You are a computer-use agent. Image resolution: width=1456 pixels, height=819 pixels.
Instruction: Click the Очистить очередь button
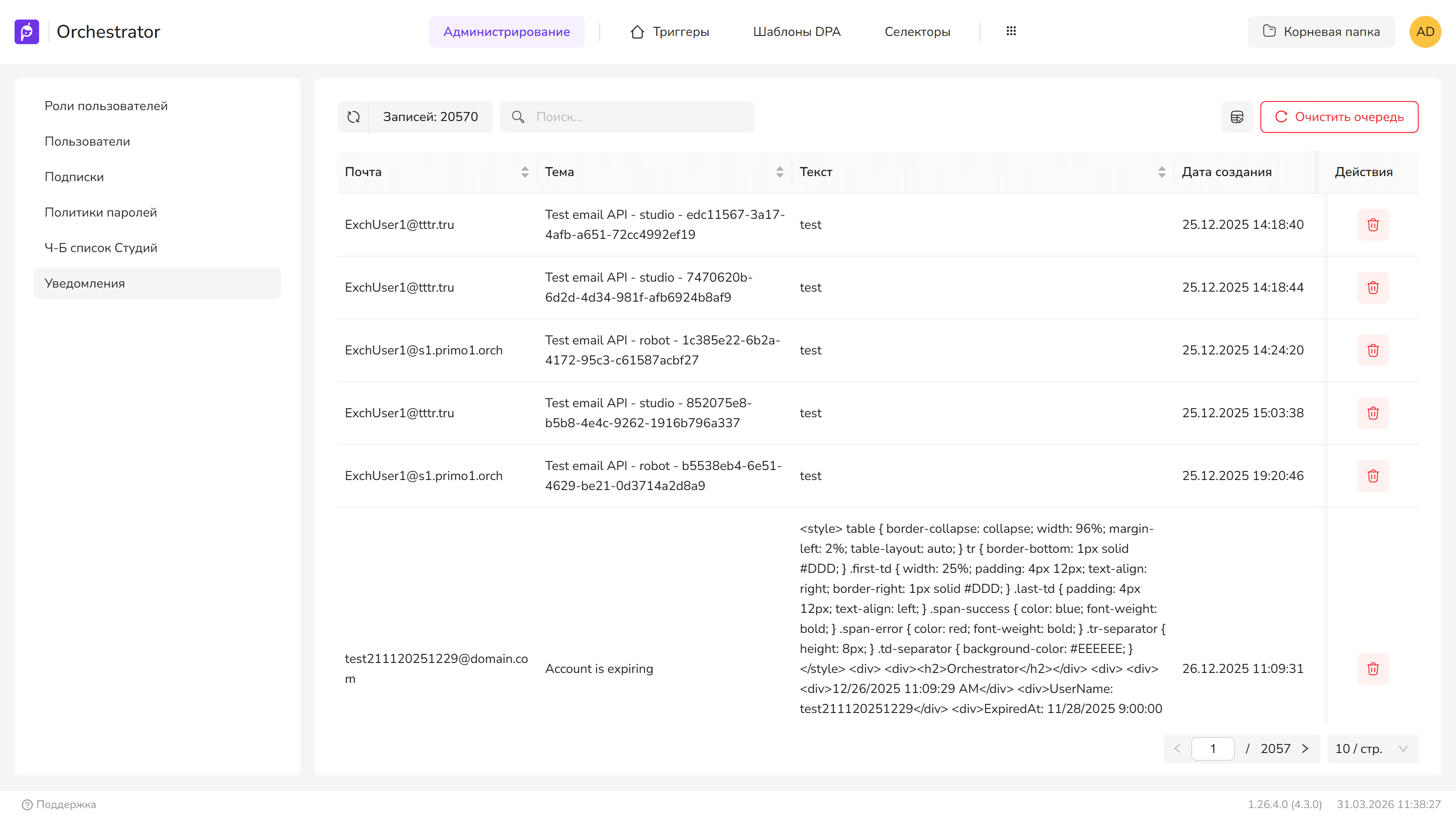(x=1339, y=117)
